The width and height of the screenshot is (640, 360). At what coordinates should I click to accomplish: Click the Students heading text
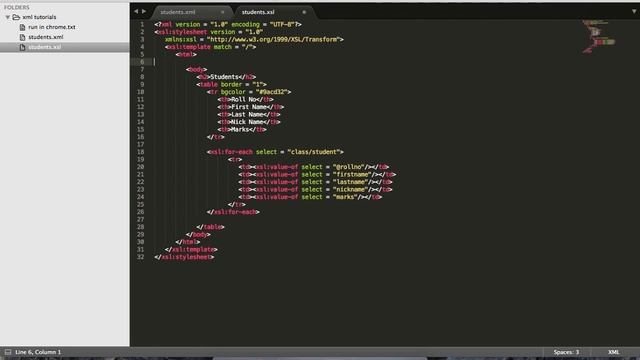coord(224,77)
